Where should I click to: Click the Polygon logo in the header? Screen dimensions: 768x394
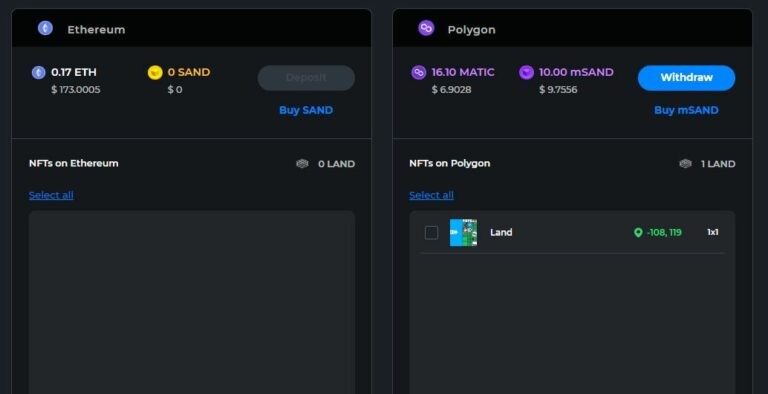(426, 28)
